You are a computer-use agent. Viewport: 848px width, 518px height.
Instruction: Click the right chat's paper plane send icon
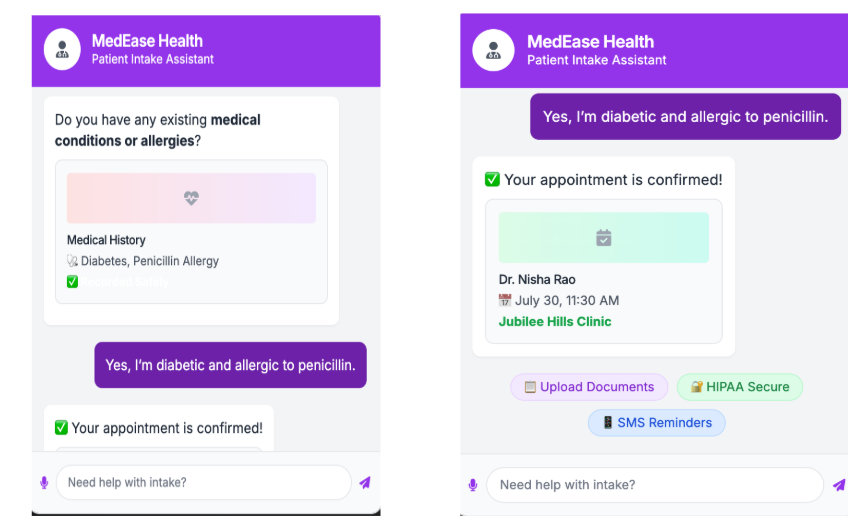[x=839, y=485]
